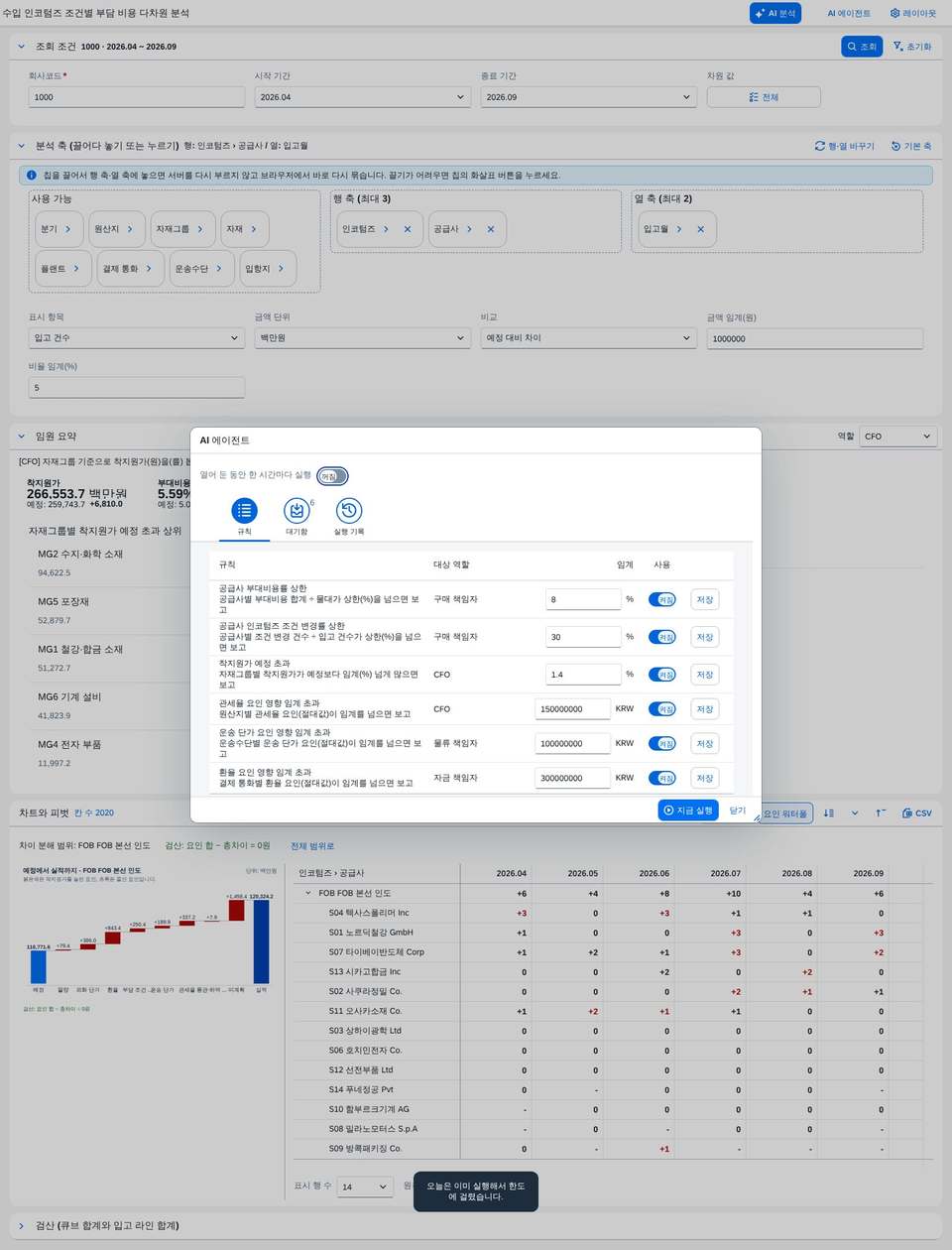The height and width of the screenshot is (1250, 952).
Task: Export the pivot as CSV
Action: (917, 812)
